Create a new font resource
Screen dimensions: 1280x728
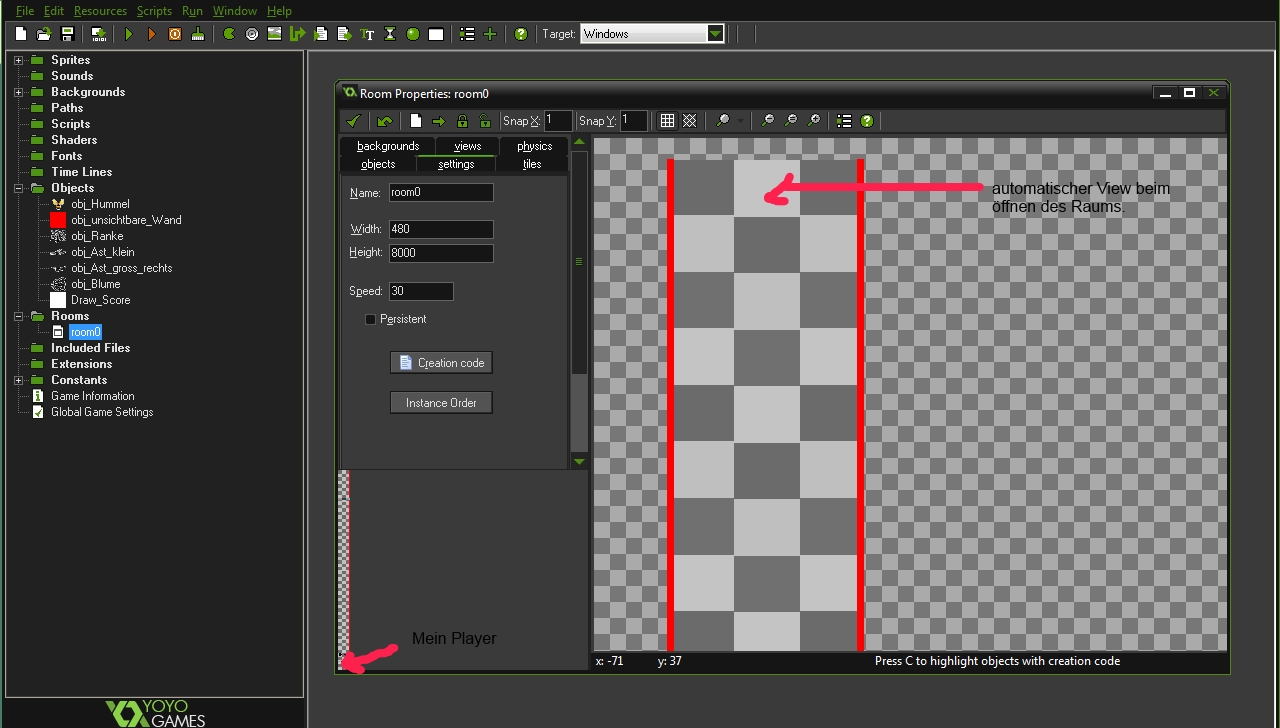pos(367,34)
